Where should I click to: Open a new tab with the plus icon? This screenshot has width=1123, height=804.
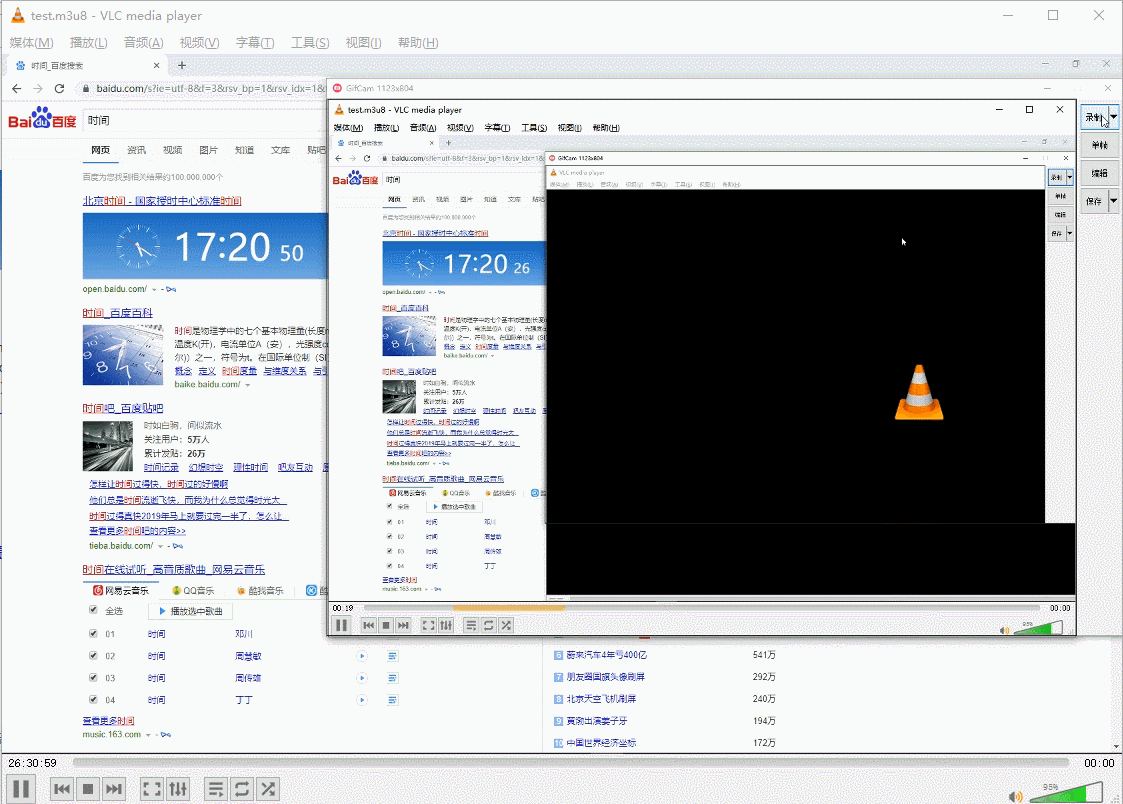tap(182, 65)
